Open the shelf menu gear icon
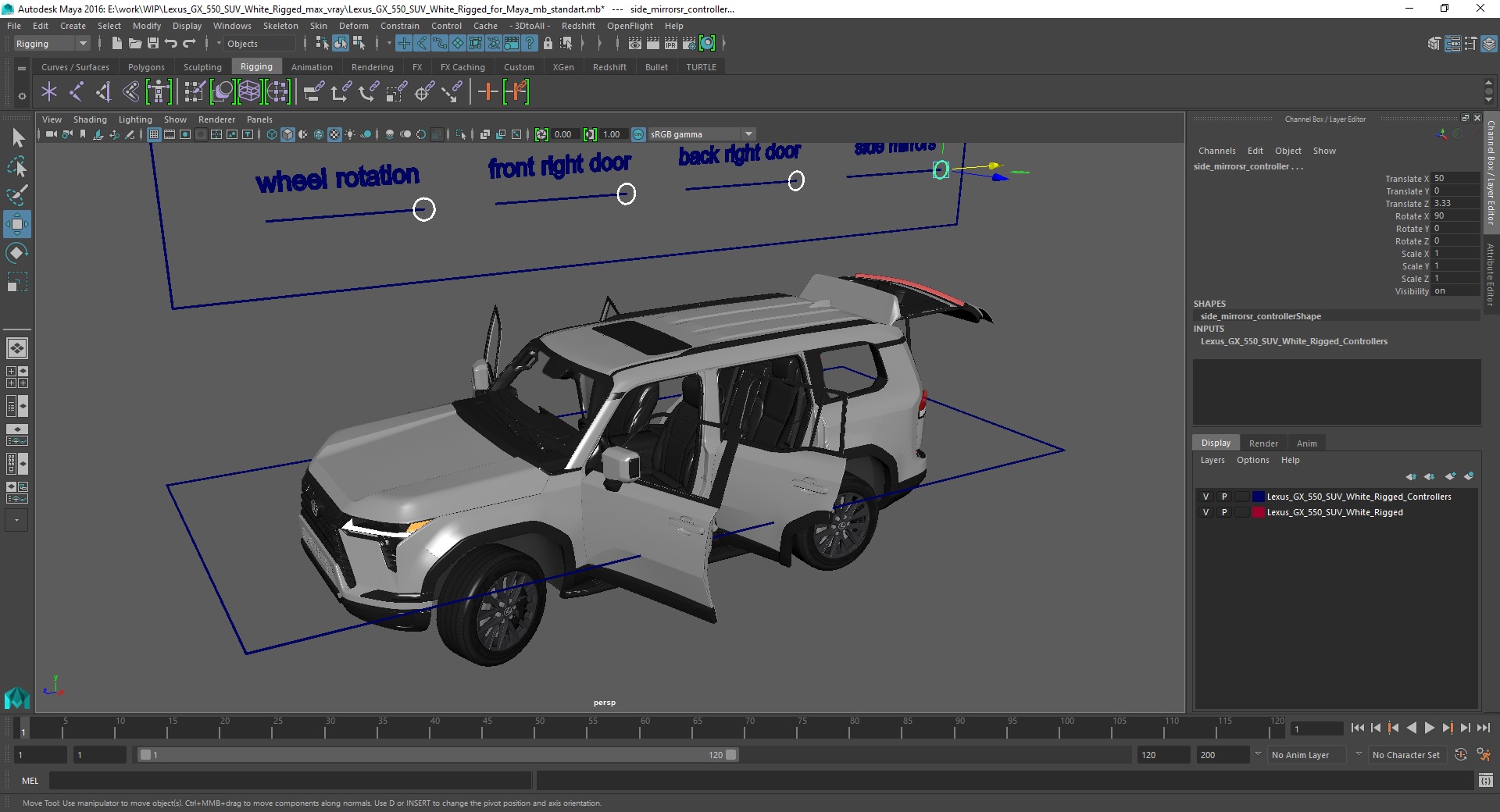The width and height of the screenshot is (1500, 812). [22, 97]
